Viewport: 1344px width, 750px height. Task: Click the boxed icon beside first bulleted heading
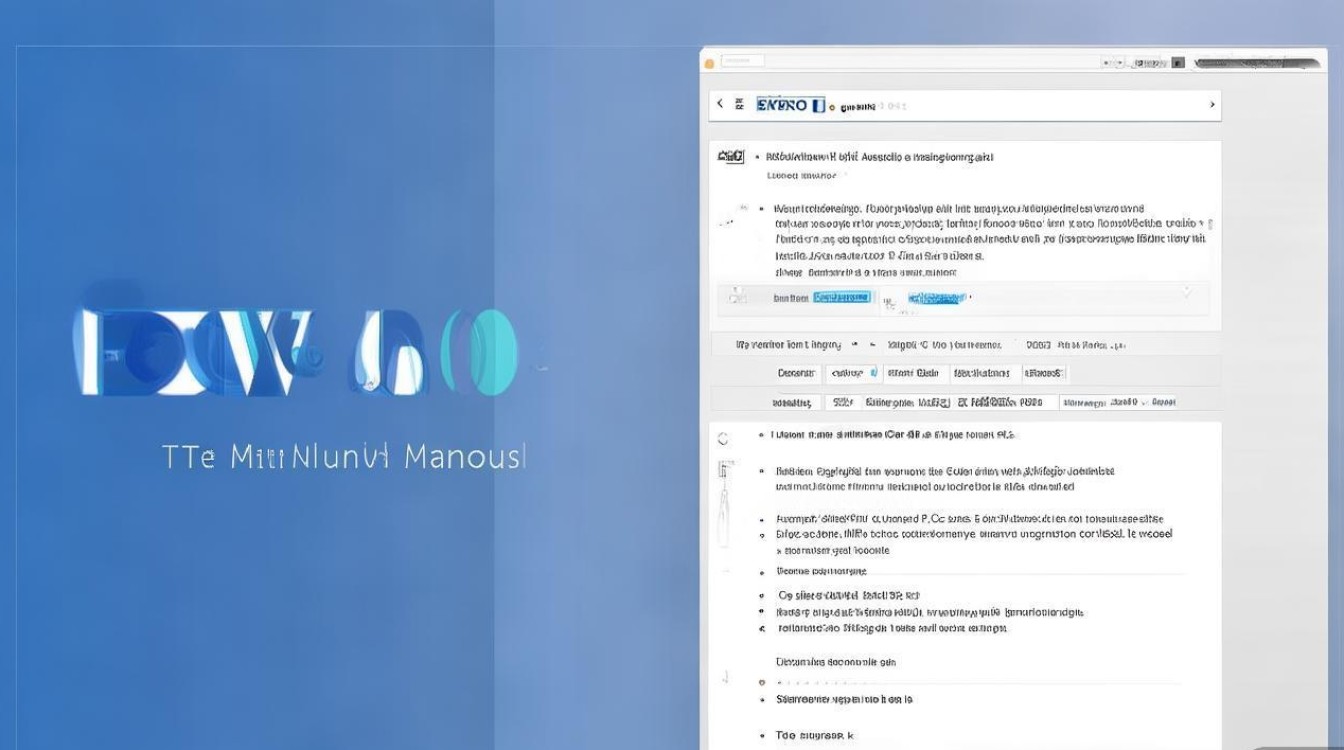[x=731, y=157]
